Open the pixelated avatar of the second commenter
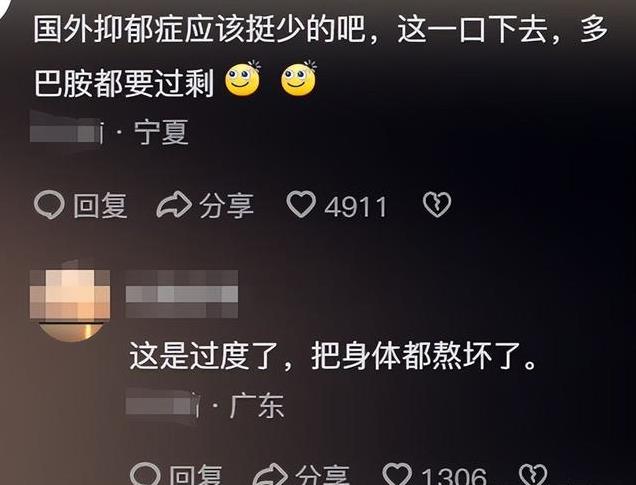 (70, 305)
